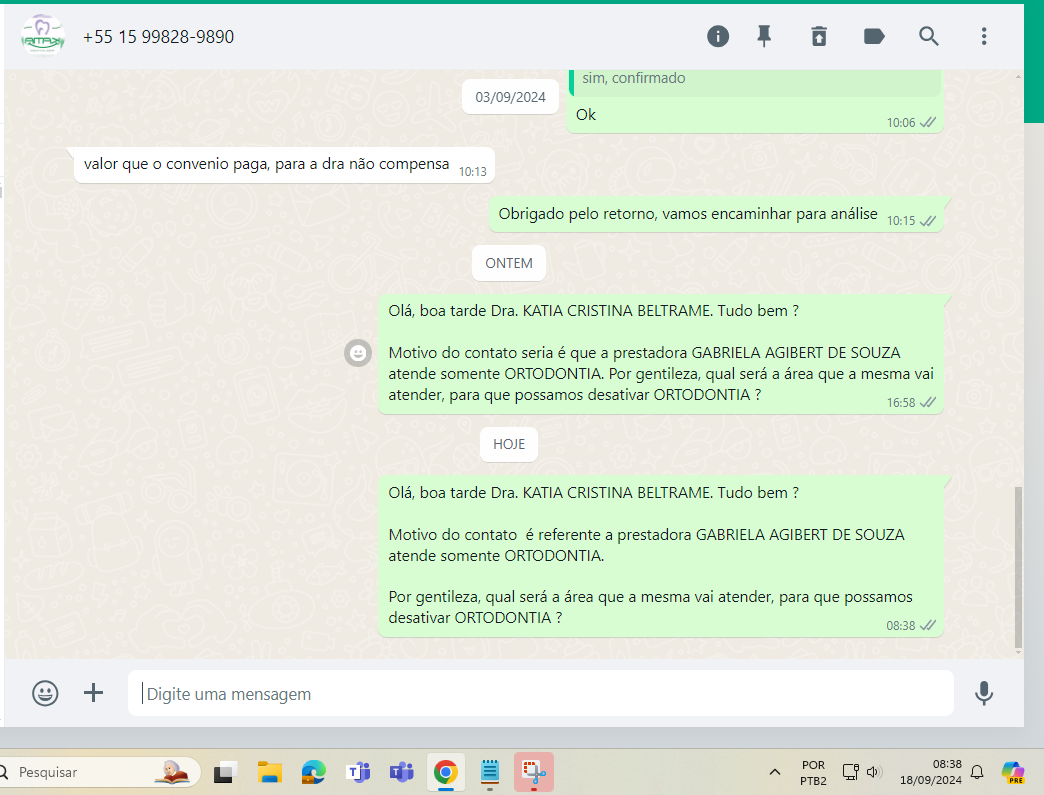Open the Notepad taskbar icon
The height and width of the screenshot is (795, 1044).
(x=490, y=772)
